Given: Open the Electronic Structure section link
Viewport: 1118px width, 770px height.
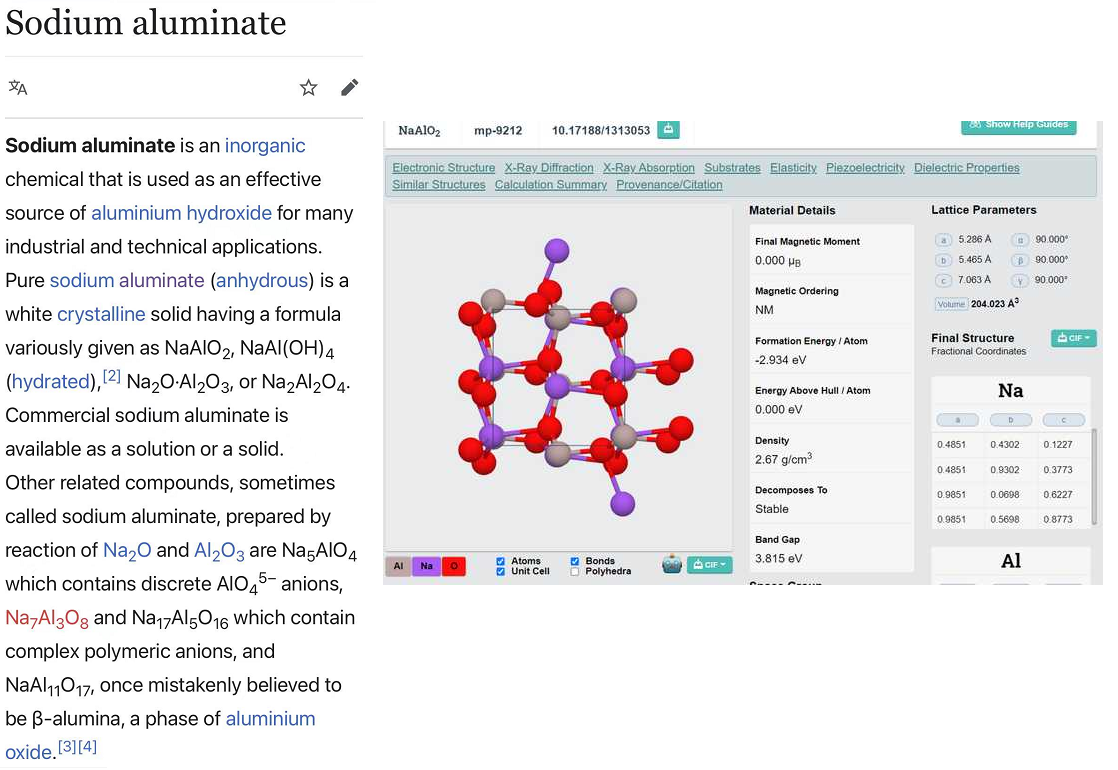Looking at the screenshot, I should (443, 168).
